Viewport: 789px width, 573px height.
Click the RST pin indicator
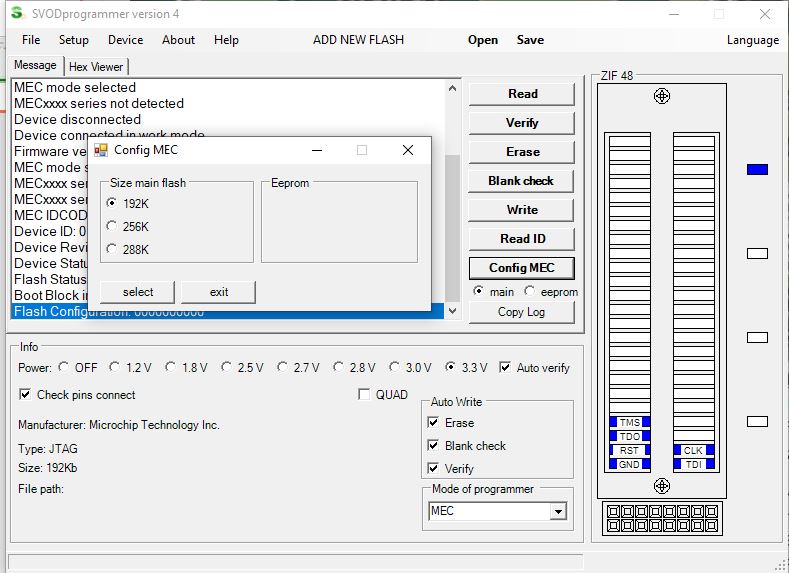(x=629, y=451)
